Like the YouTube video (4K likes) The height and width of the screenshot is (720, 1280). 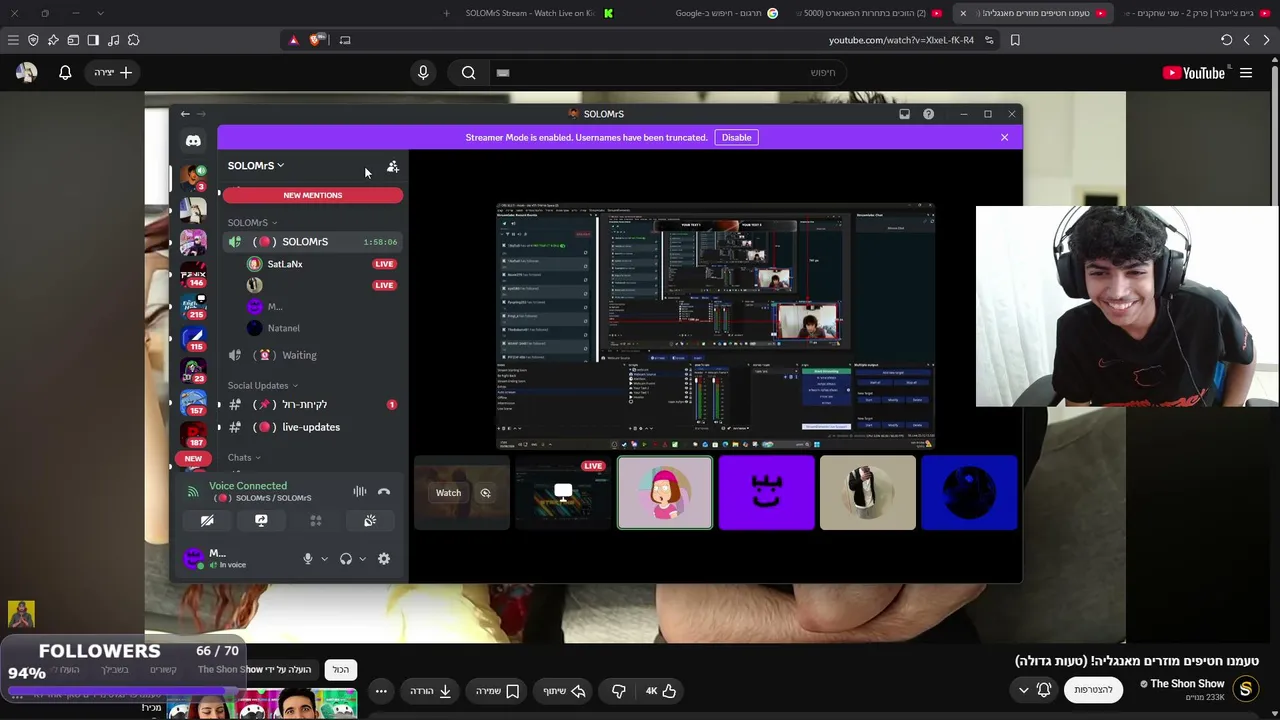[661, 691]
